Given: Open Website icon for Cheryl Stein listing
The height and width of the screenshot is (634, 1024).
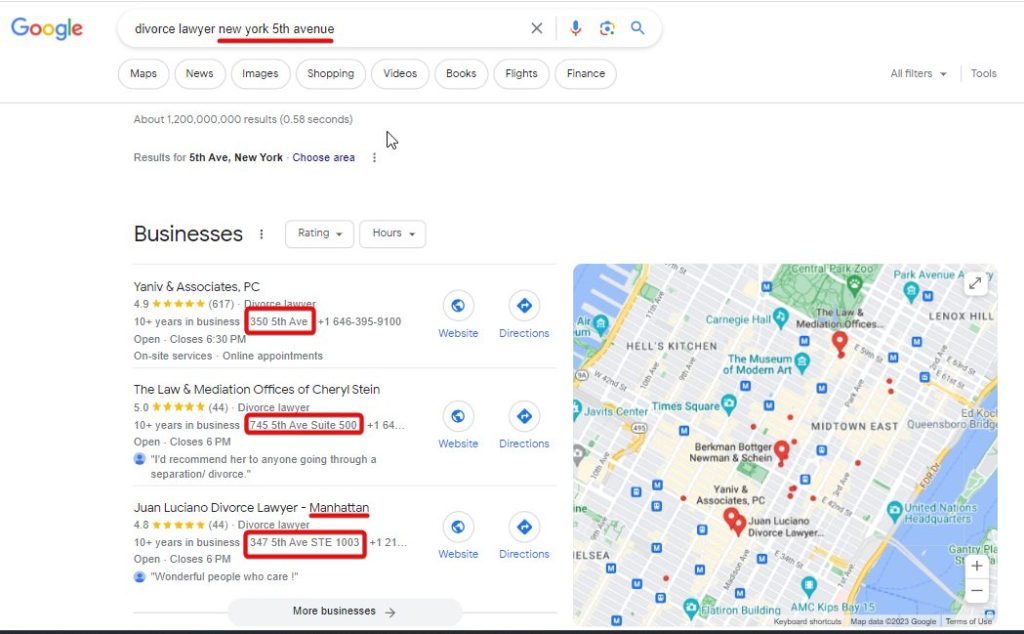Looking at the screenshot, I should click(458, 417).
